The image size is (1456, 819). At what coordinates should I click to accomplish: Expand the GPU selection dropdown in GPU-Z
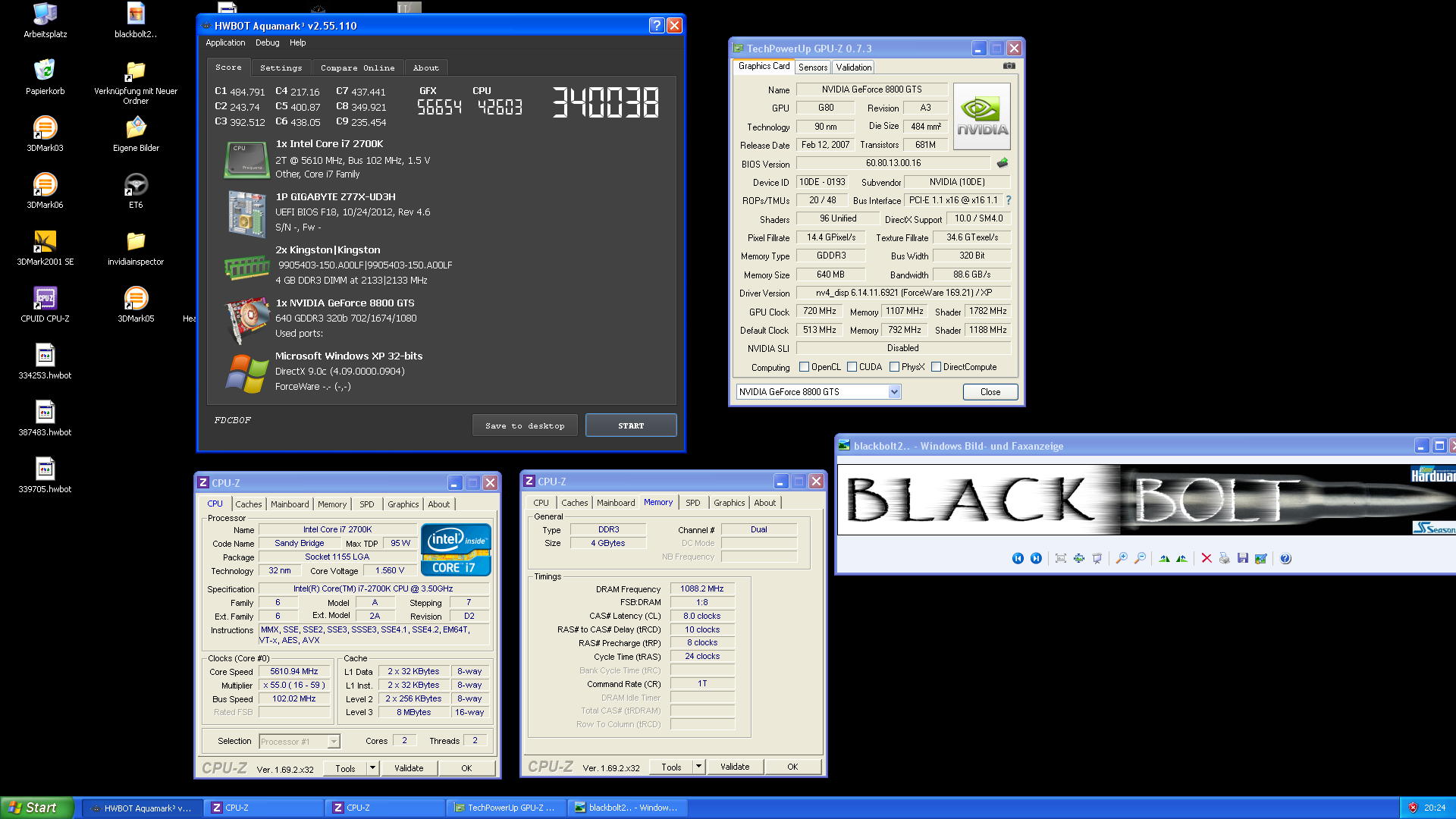pyautogui.click(x=894, y=392)
